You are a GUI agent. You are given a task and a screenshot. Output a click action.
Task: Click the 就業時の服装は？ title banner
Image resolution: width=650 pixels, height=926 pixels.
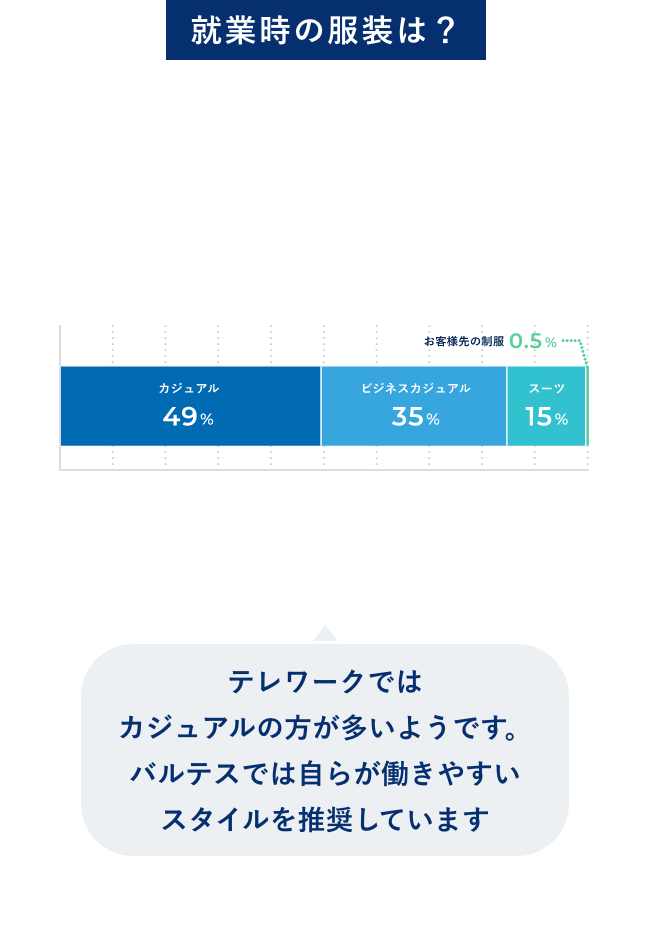(325, 30)
